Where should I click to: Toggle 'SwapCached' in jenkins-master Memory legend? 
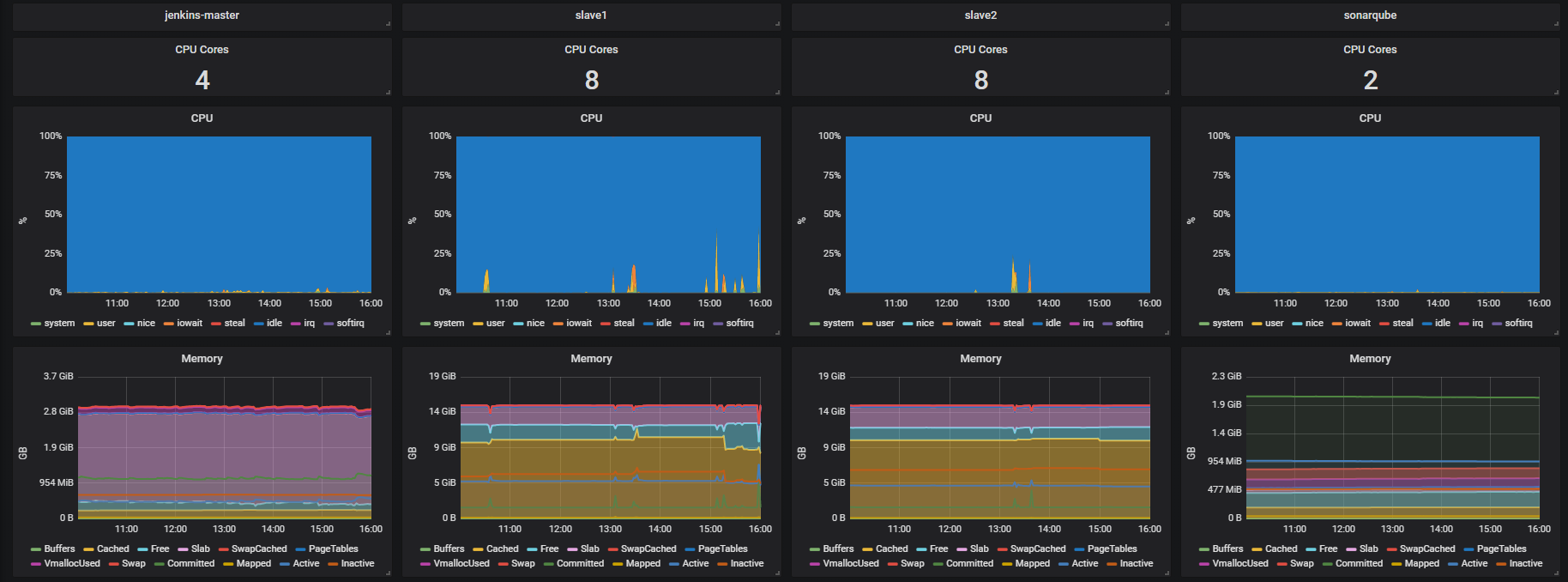pos(259,549)
